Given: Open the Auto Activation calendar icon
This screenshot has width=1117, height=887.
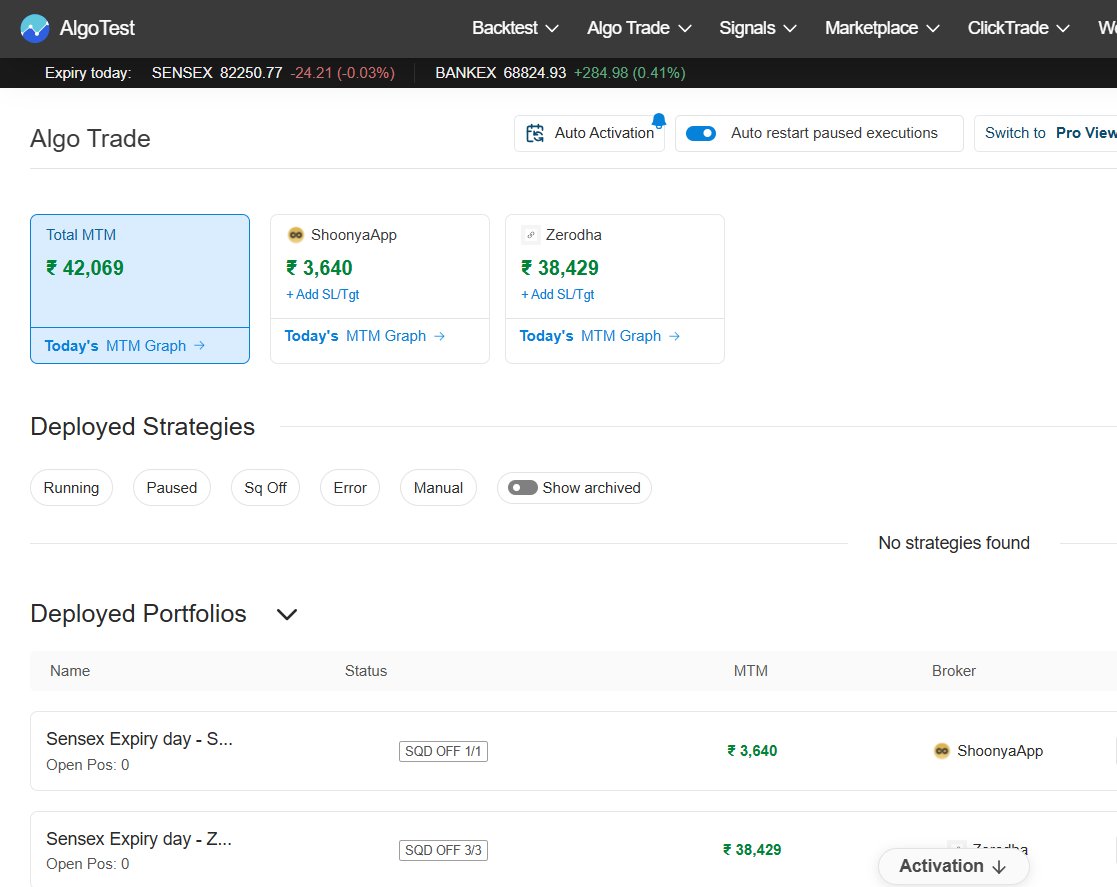Looking at the screenshot, I should (535, 133).
